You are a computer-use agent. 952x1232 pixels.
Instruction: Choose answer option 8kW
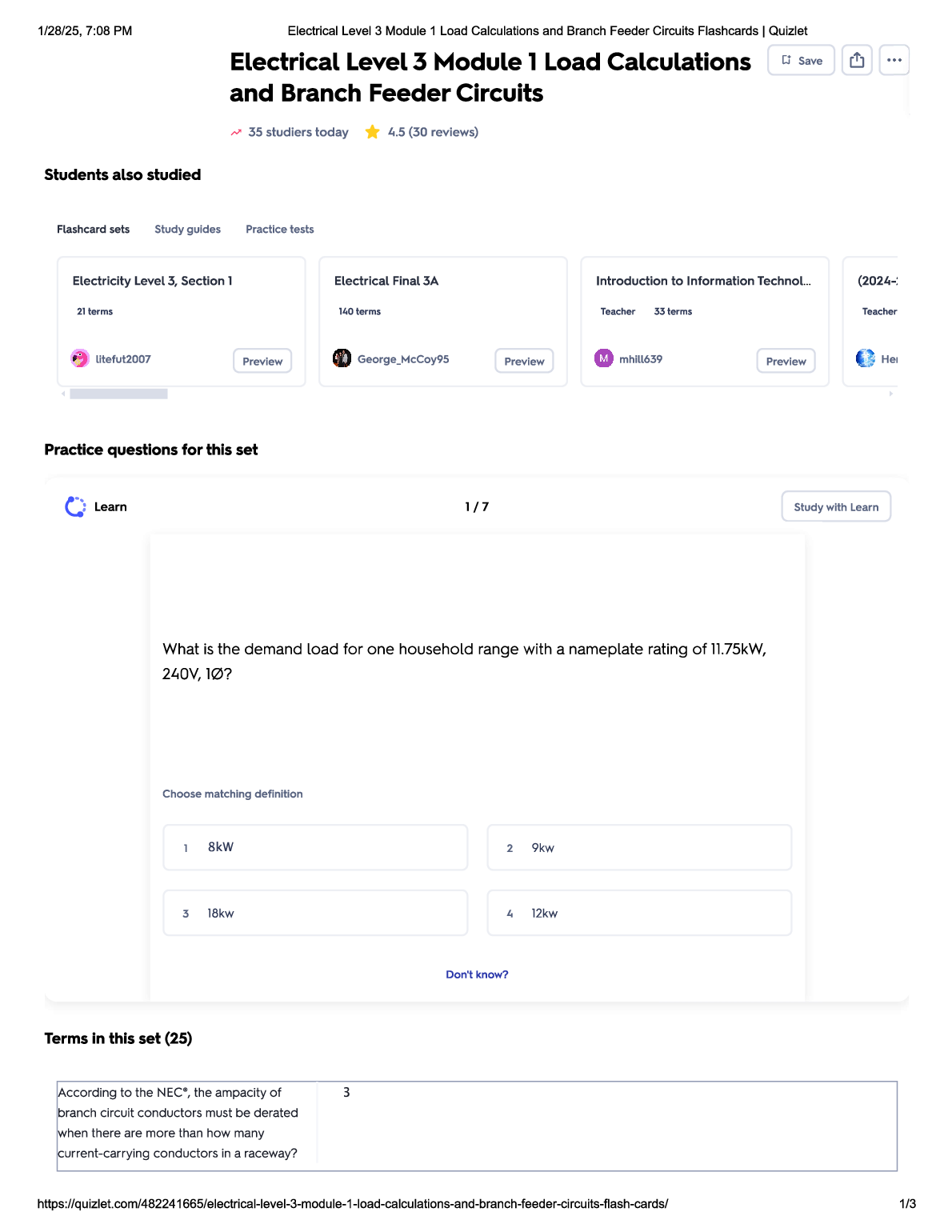coord(315,847)
